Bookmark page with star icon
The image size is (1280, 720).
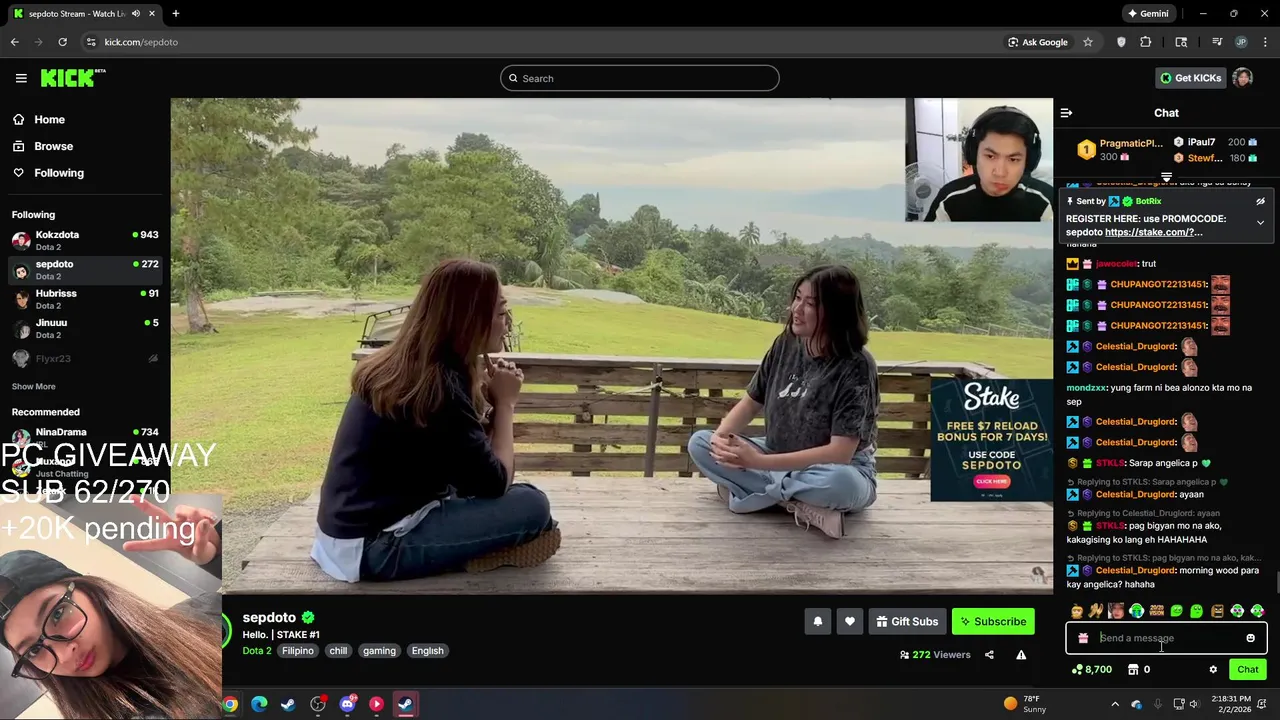(1088, 42)
